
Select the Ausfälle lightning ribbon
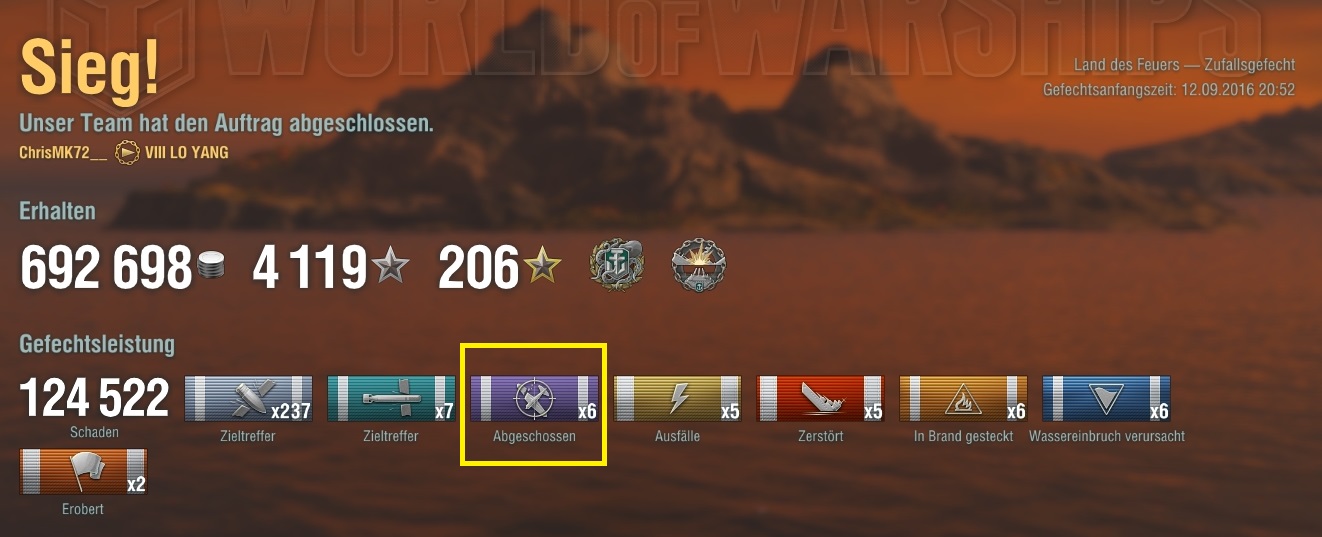677,399
